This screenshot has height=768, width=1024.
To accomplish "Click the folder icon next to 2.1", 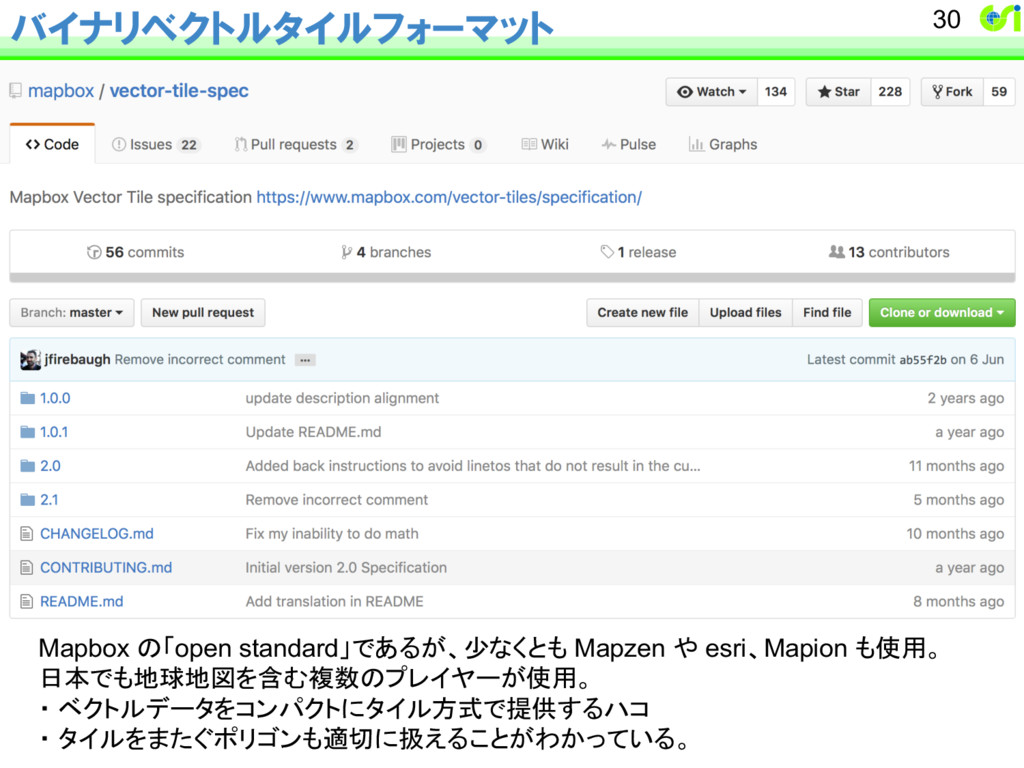I will (x=27, y=500).
